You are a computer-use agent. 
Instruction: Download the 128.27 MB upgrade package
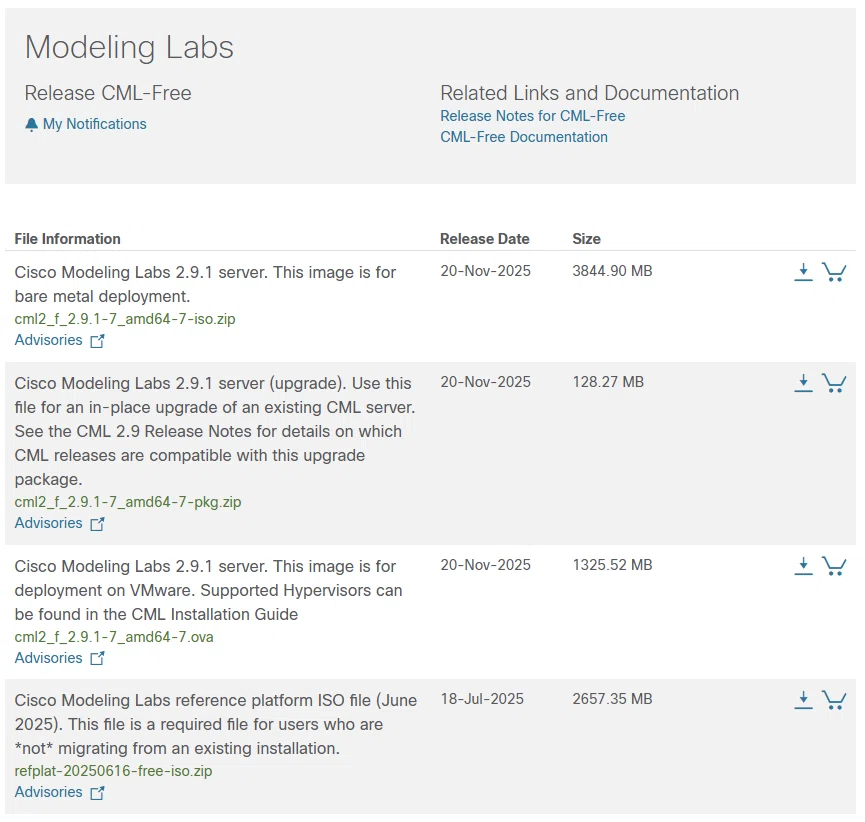(803, 383)
